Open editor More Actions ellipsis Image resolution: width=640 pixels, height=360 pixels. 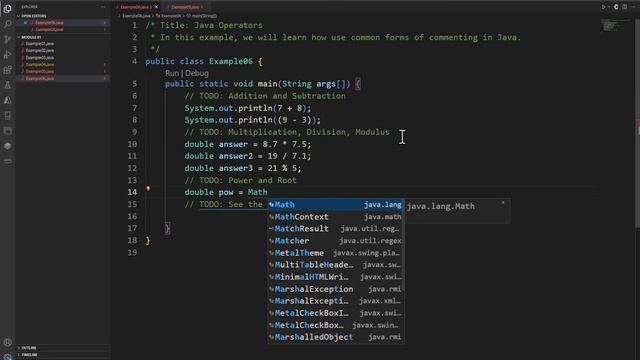tap(633, 7)
